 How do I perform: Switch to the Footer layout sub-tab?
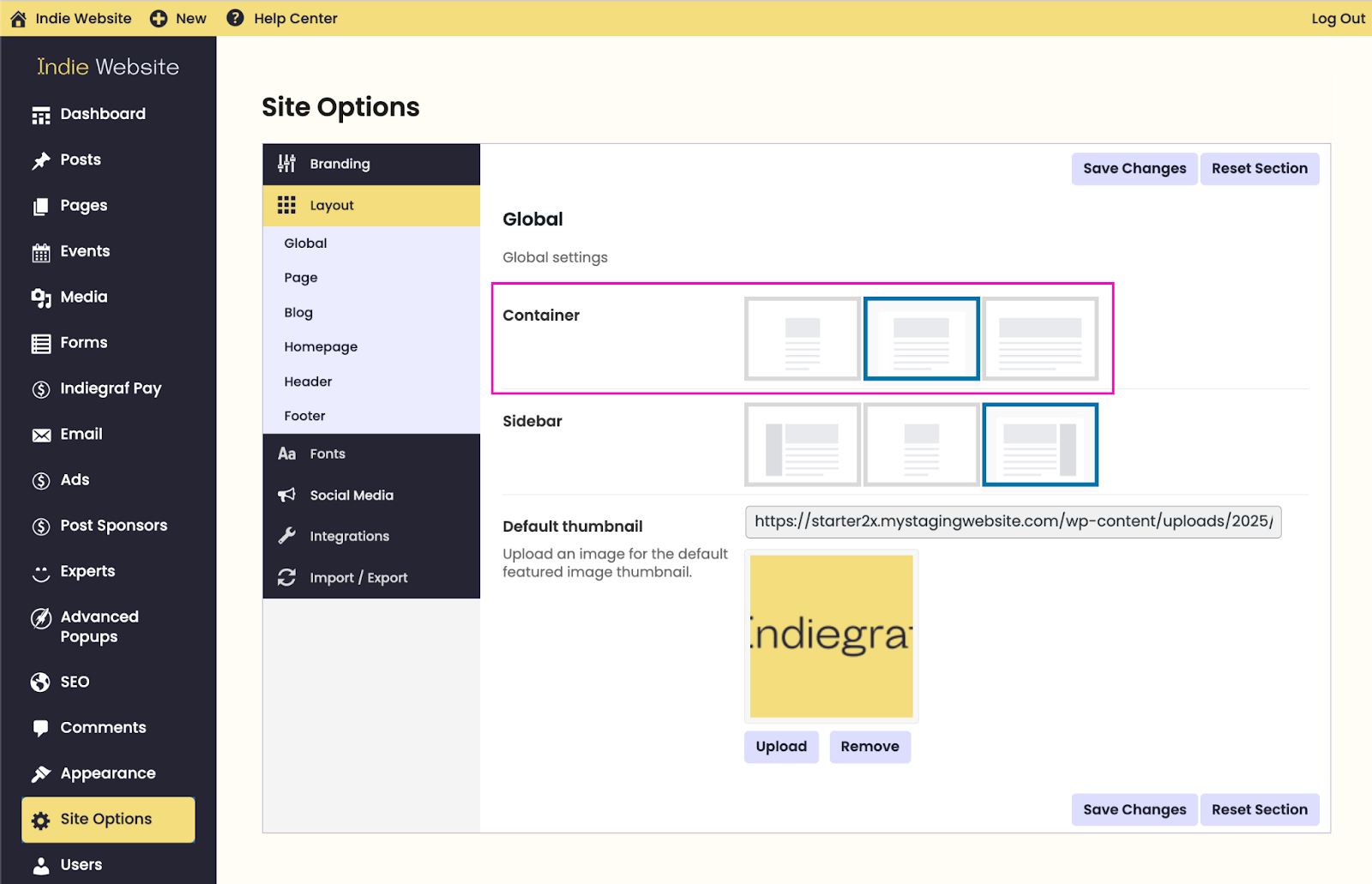coord(304,416)
